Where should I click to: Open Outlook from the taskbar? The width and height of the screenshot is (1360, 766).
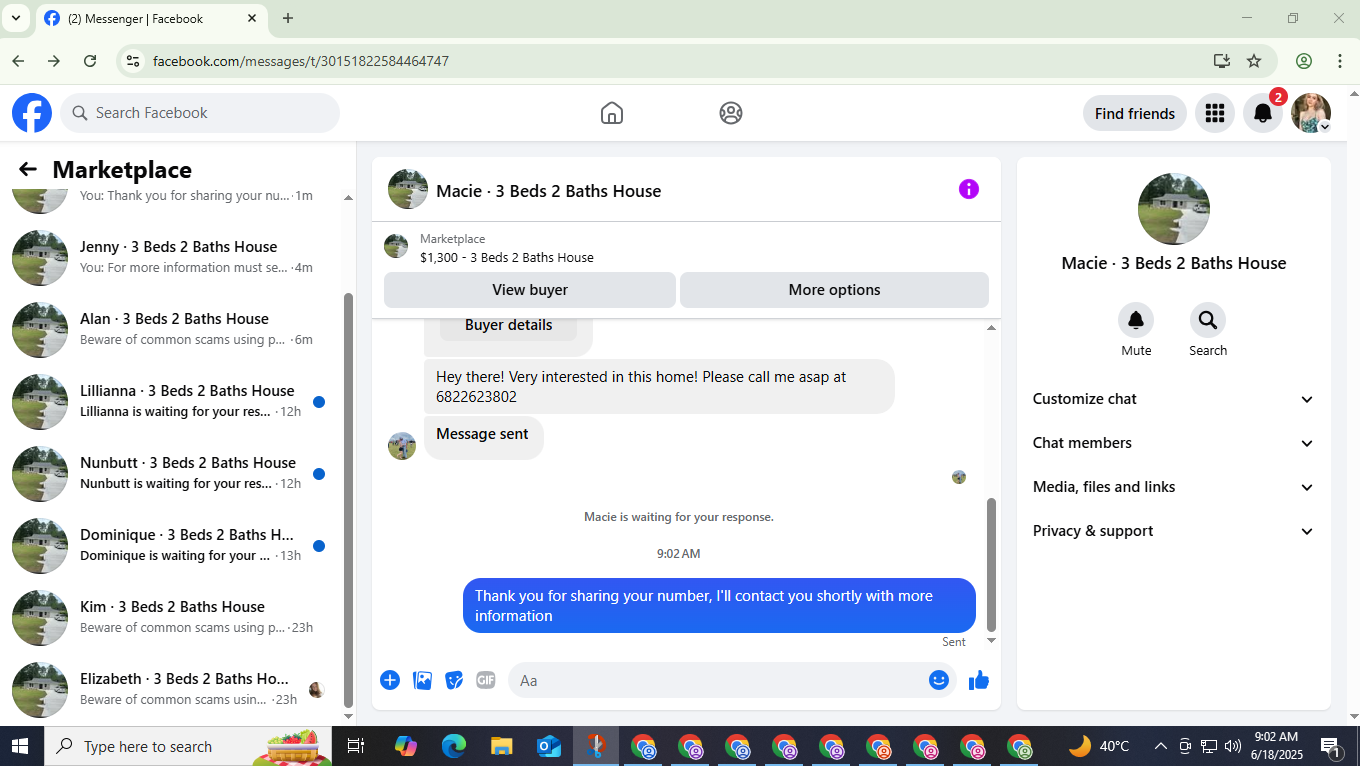pyautogui.click(x=549, y=746)
